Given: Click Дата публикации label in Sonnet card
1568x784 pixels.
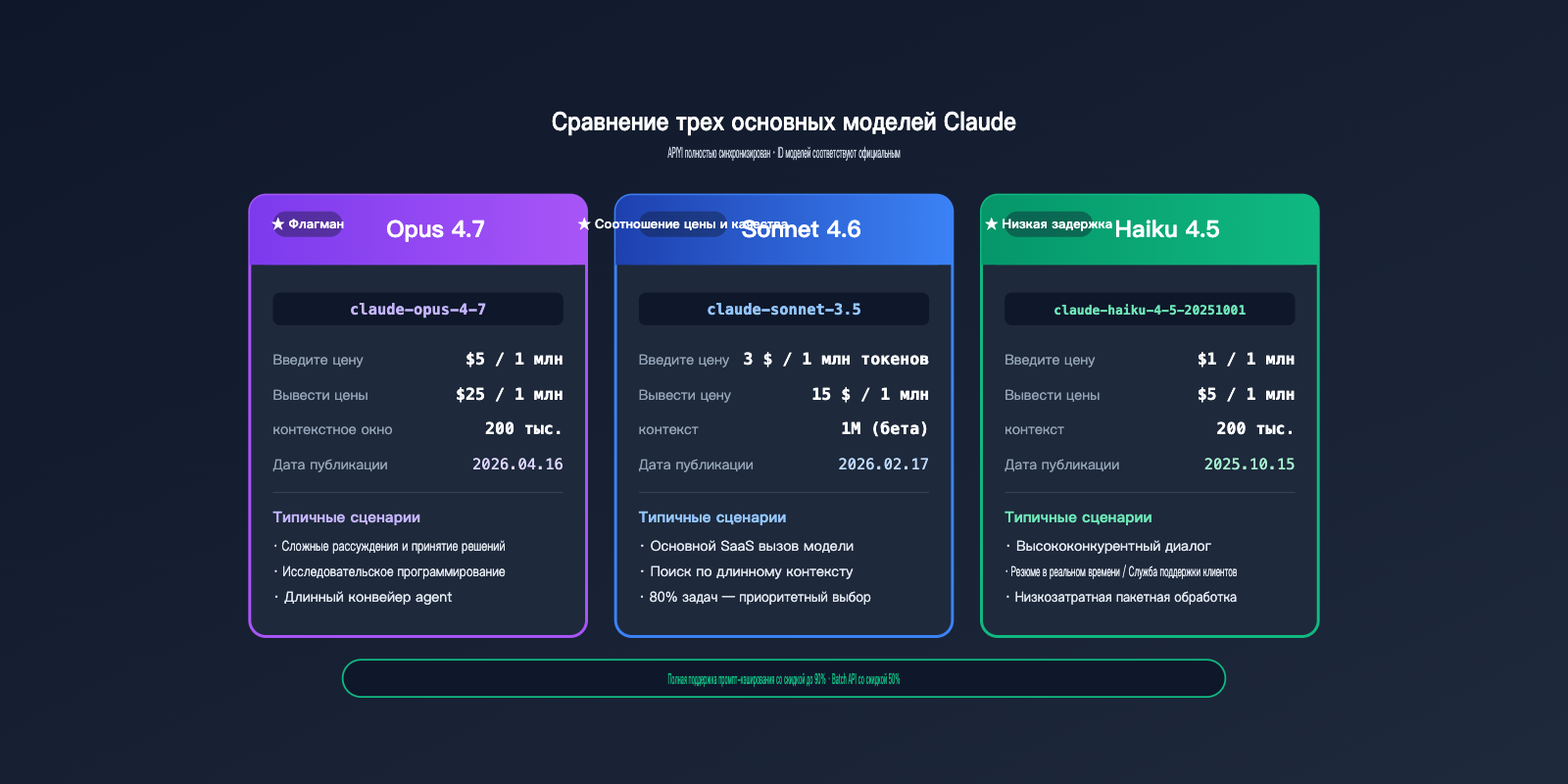Looking at the screenshot, I should 696,465.
